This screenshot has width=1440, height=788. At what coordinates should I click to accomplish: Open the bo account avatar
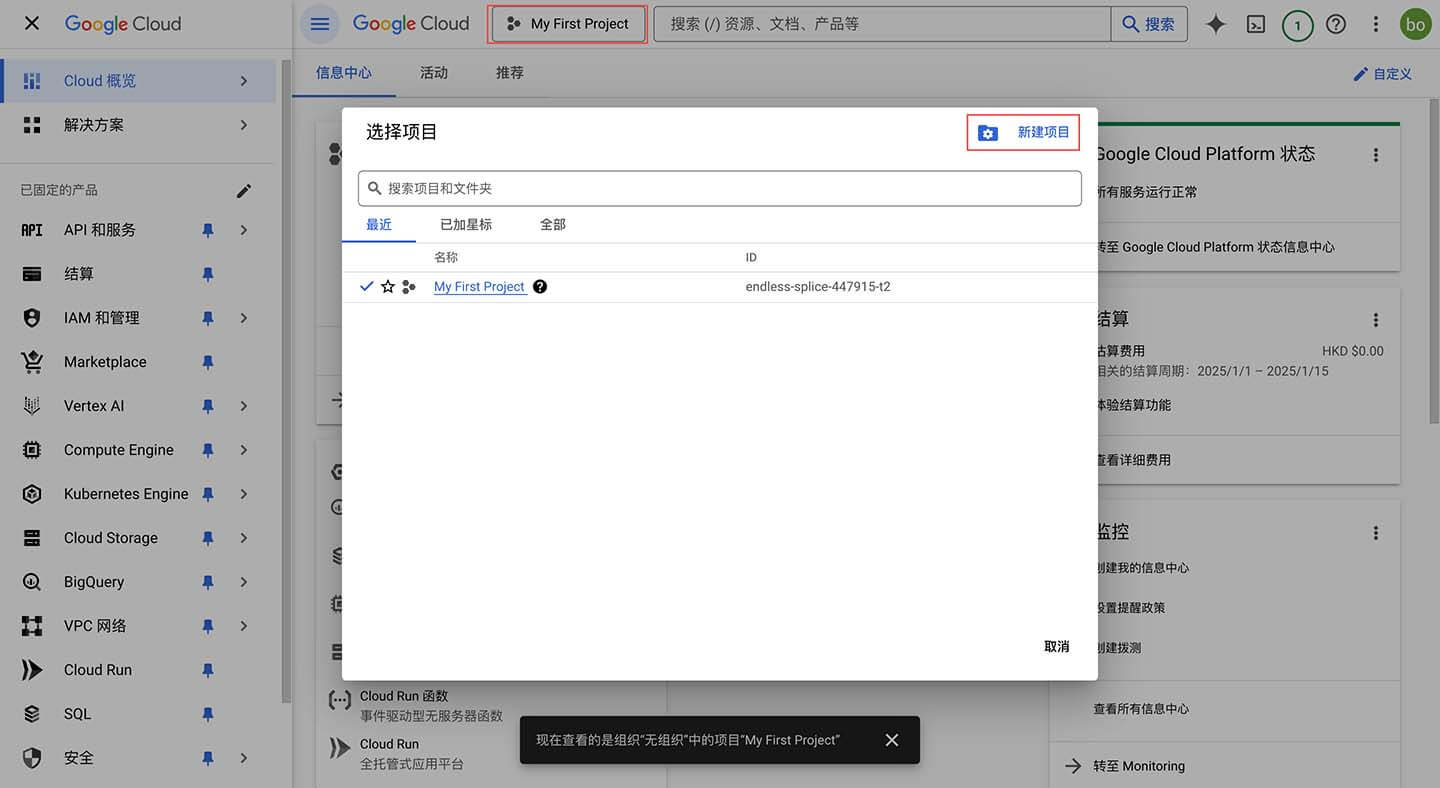pos(1416,24)
